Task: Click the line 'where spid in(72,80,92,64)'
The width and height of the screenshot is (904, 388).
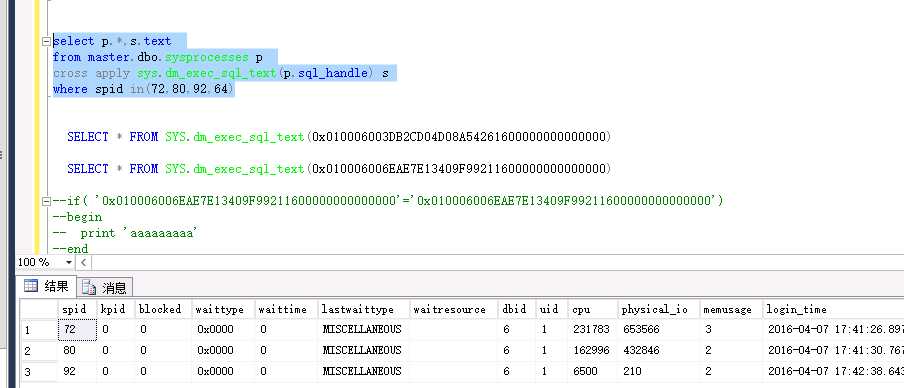Action: click(144, 89)
